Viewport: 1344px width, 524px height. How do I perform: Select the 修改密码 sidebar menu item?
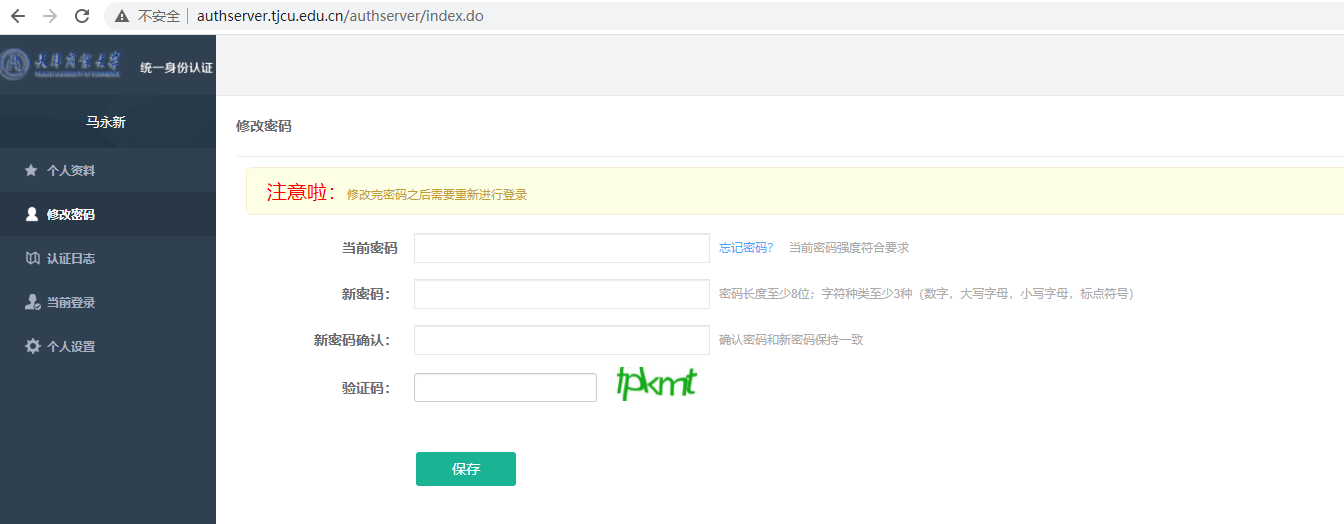[70, 214]
